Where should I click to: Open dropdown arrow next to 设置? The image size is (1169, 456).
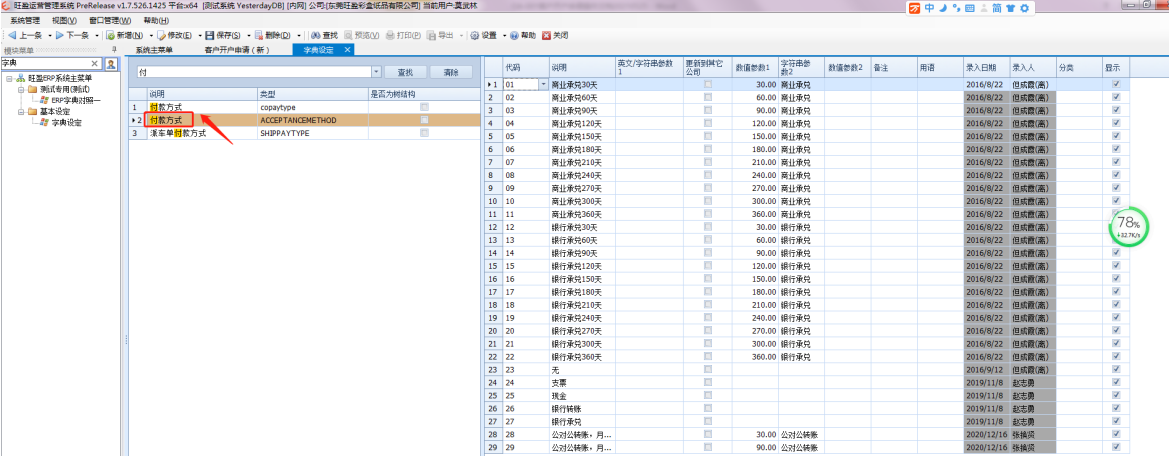pos(504,35)
